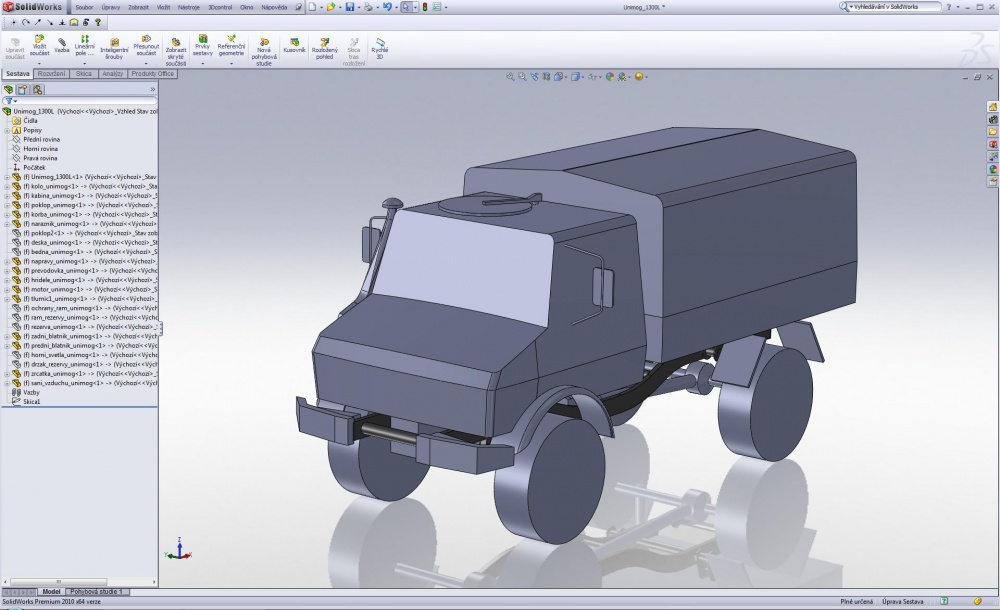
Task: Click the Undo arrow icon
Action: (386, 7)
